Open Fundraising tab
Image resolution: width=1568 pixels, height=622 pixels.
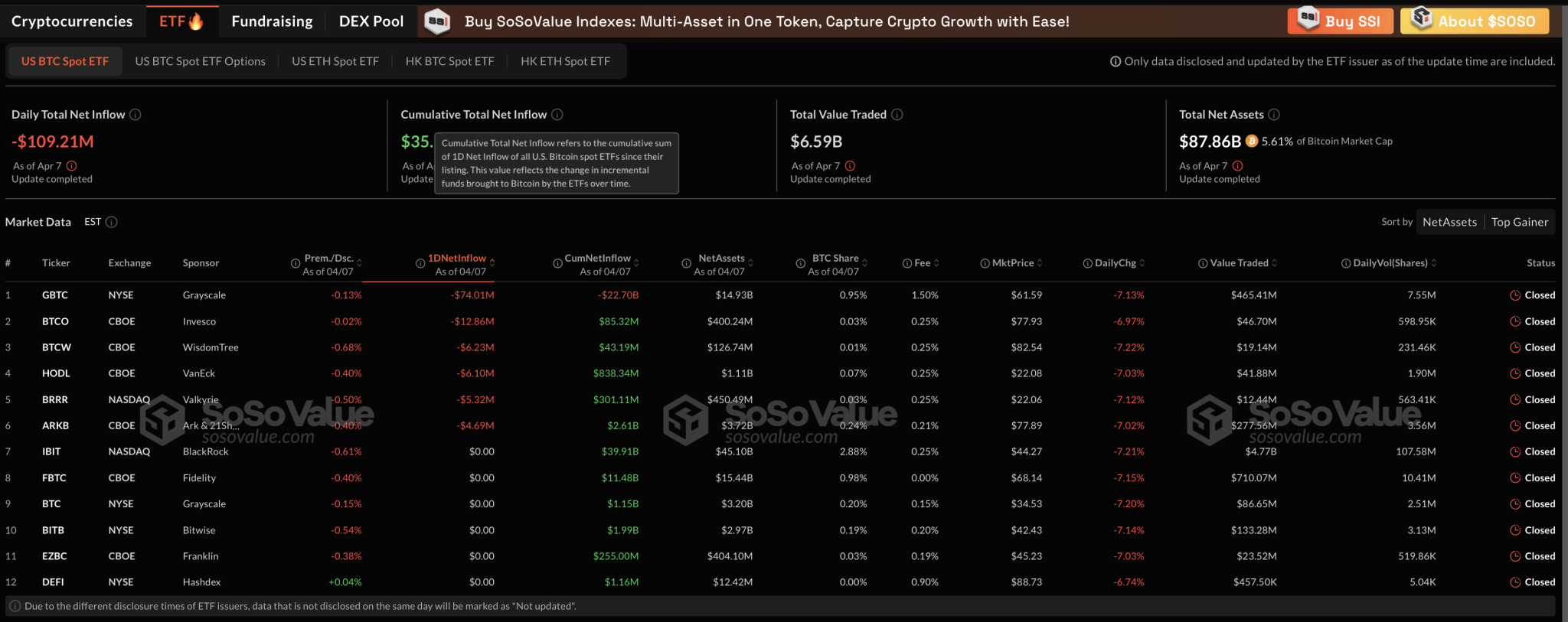click(272, 21)
